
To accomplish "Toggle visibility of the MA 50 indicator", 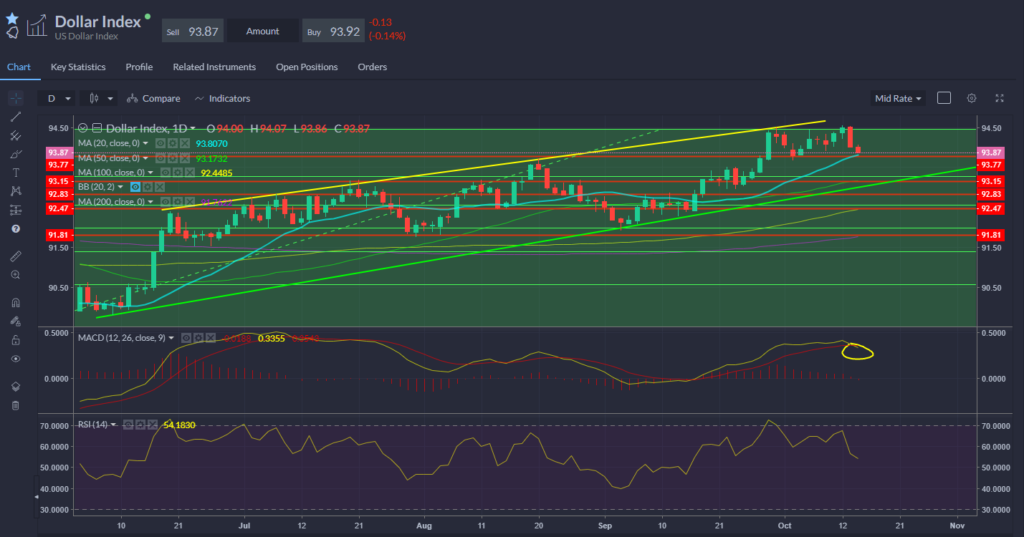I will (160, 158).
